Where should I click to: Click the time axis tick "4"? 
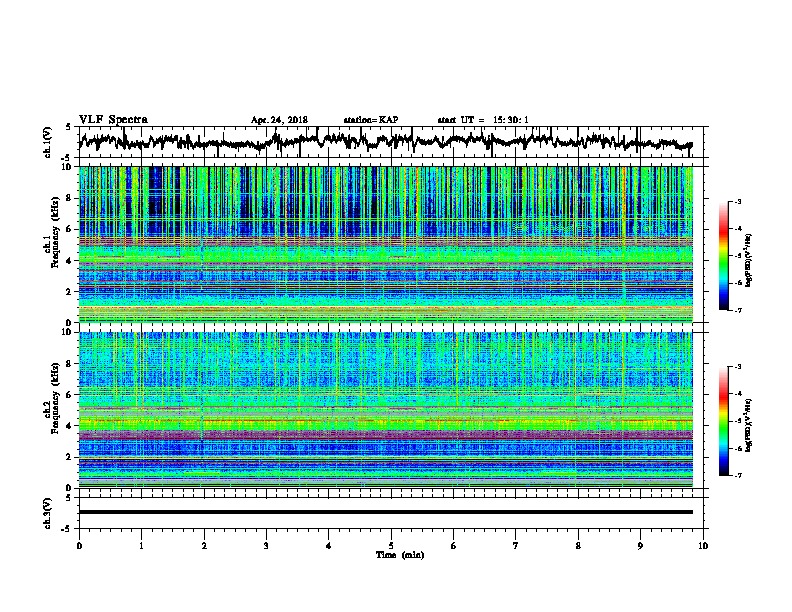tap(329, 546)
